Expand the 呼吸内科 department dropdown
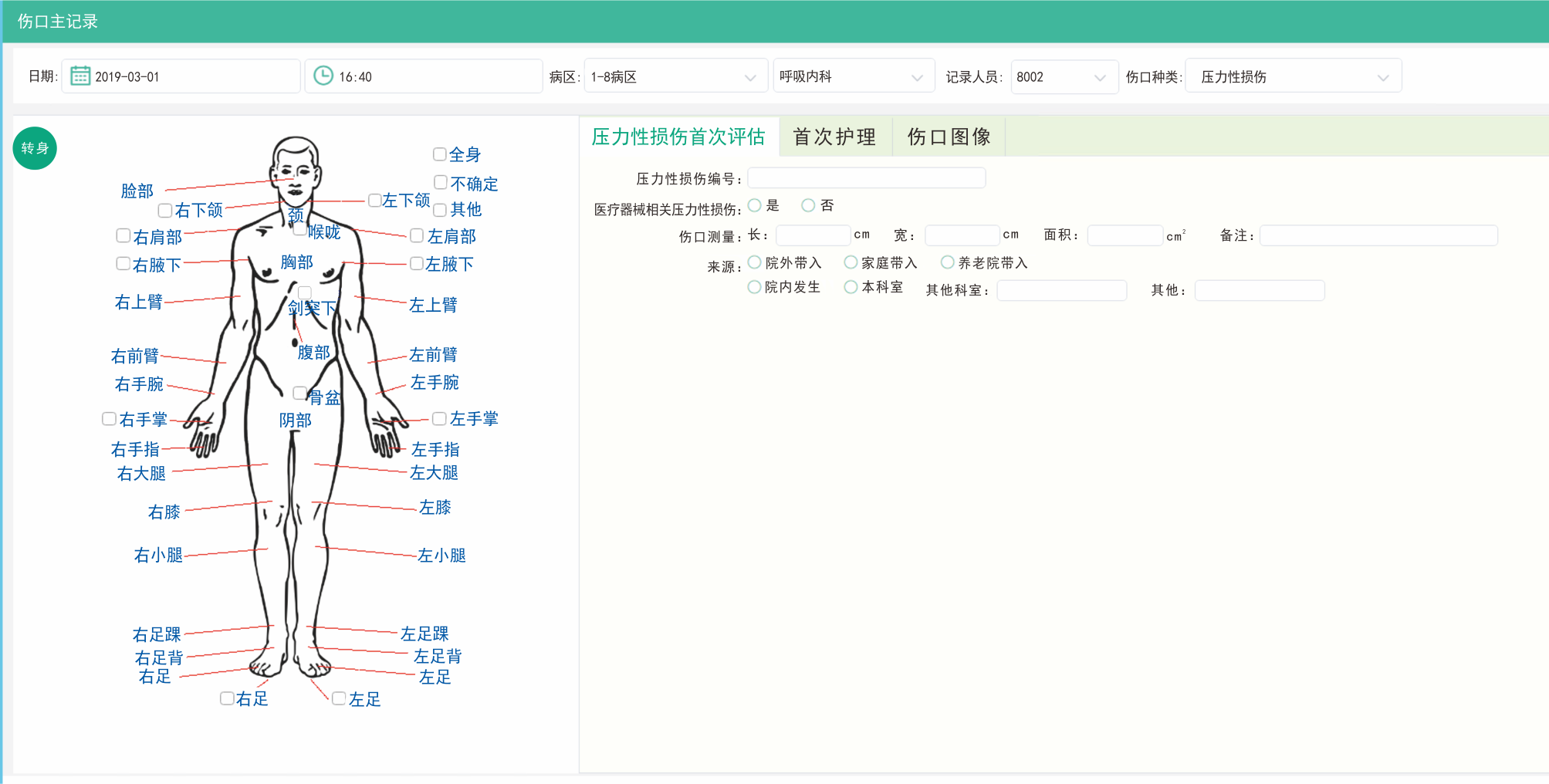 (x=853, y=77)
